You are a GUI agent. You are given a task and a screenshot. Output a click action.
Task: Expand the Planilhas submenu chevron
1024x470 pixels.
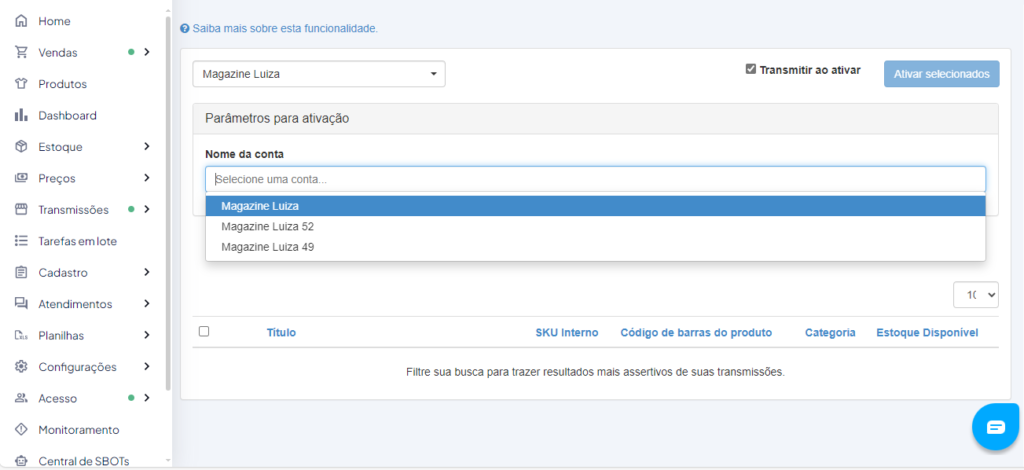point(147,335)
